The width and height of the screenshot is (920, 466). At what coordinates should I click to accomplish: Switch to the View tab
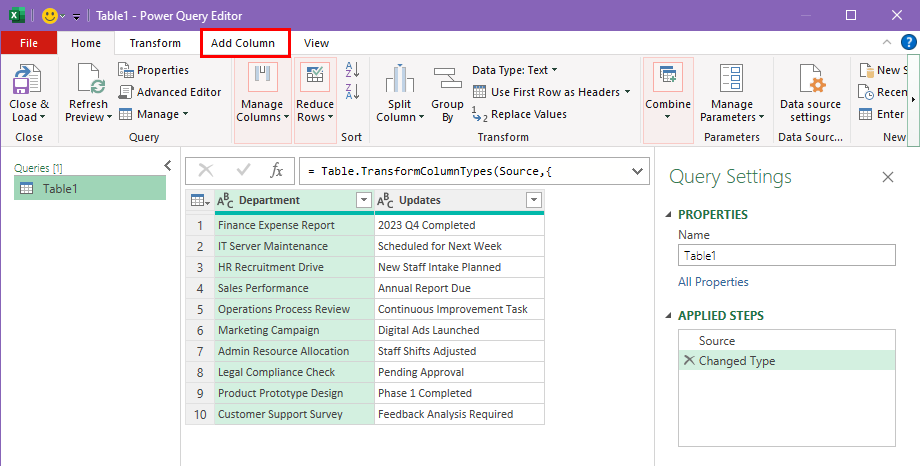point(316,43)
